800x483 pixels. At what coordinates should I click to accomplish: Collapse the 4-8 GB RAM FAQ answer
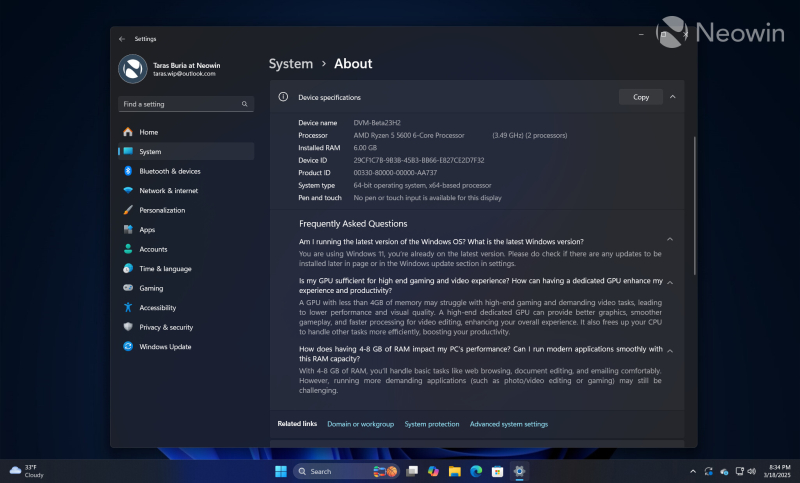(670, 351)
